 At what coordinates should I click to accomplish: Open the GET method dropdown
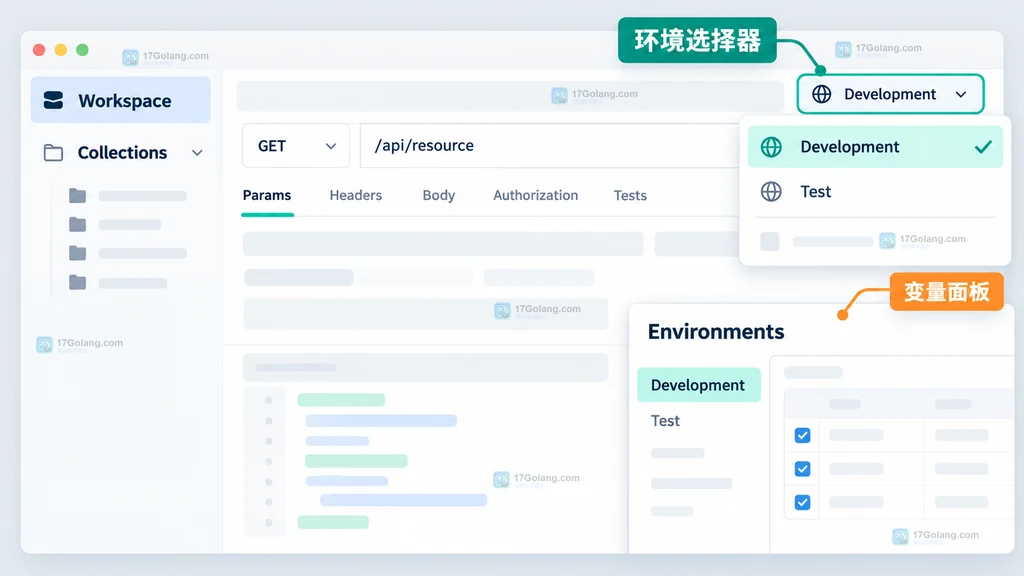296,146
